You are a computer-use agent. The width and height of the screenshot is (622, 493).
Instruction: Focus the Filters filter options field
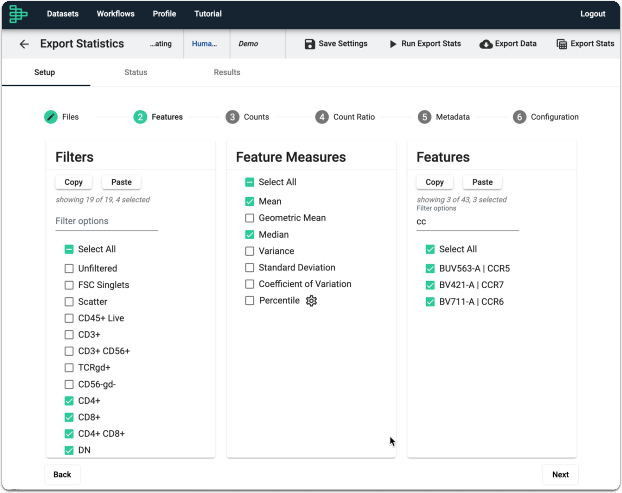click(107, 221)
